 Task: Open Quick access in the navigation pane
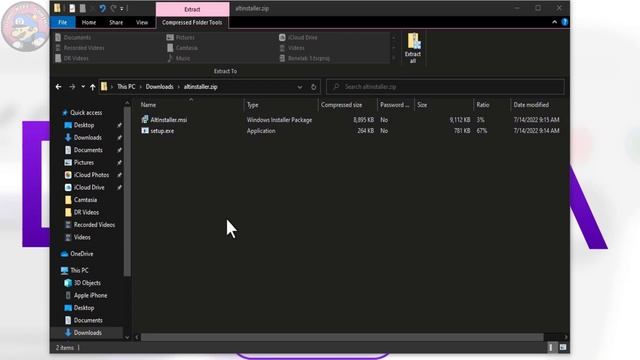(86, 113)
